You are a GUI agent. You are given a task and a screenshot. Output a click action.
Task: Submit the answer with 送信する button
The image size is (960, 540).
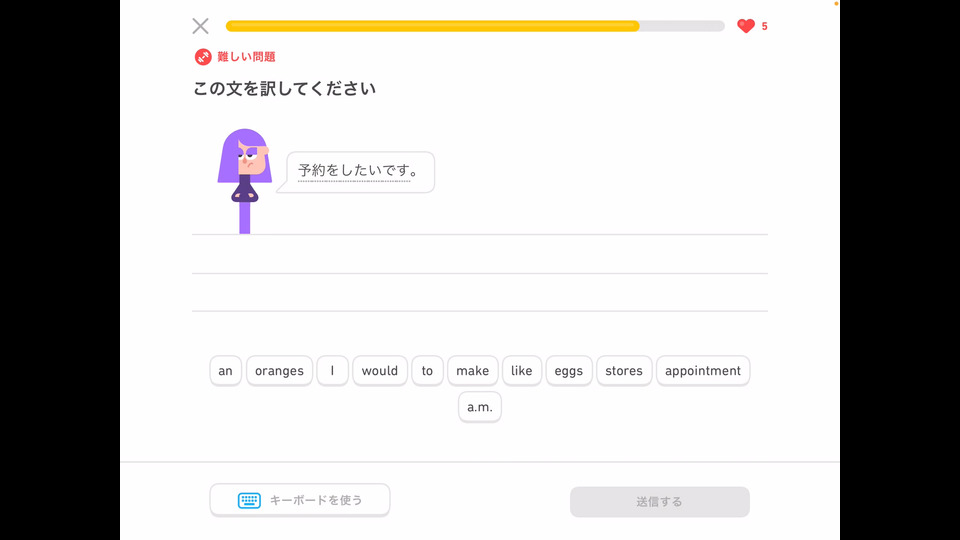pyautogui.click(x=659, y=501)
